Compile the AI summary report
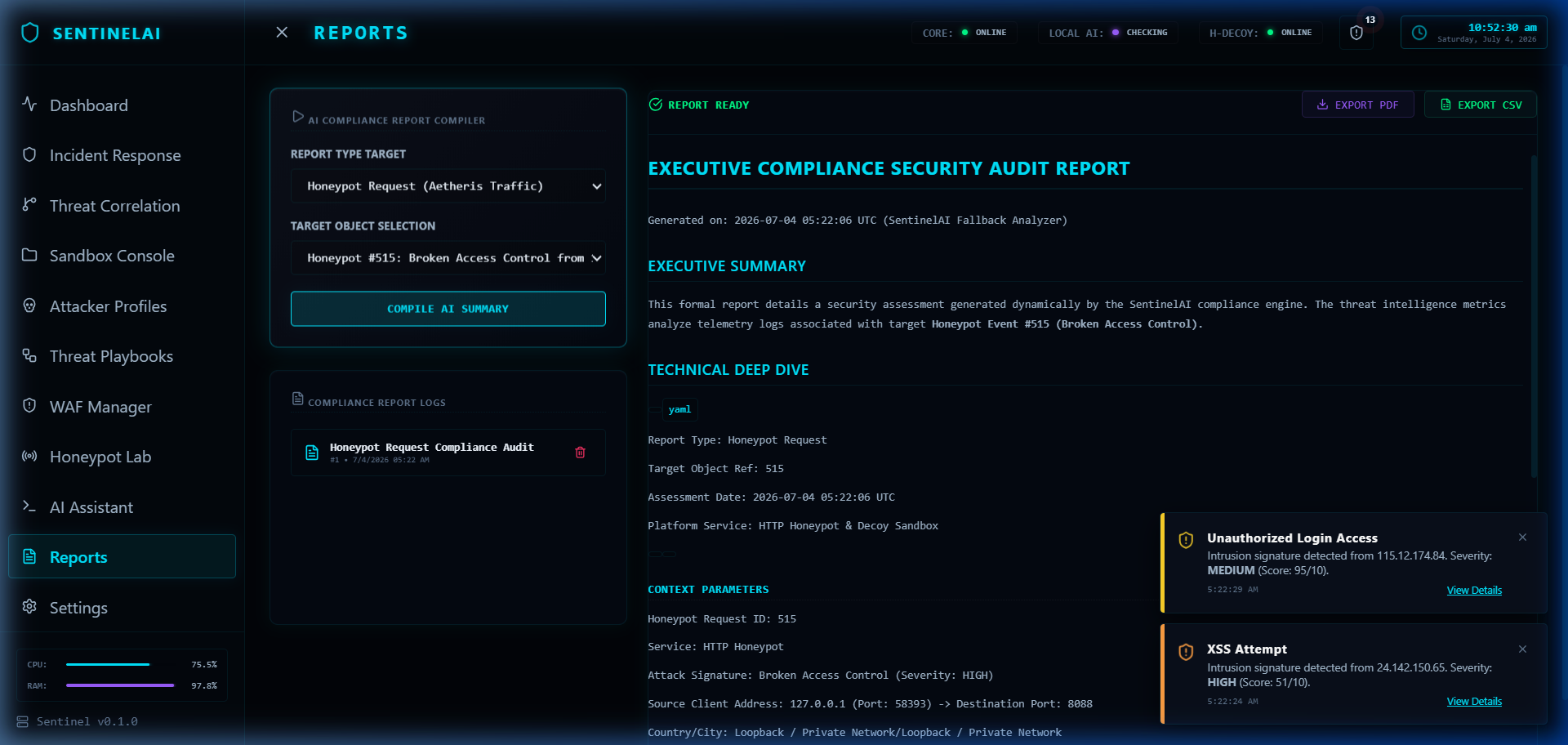 [448, 309]
